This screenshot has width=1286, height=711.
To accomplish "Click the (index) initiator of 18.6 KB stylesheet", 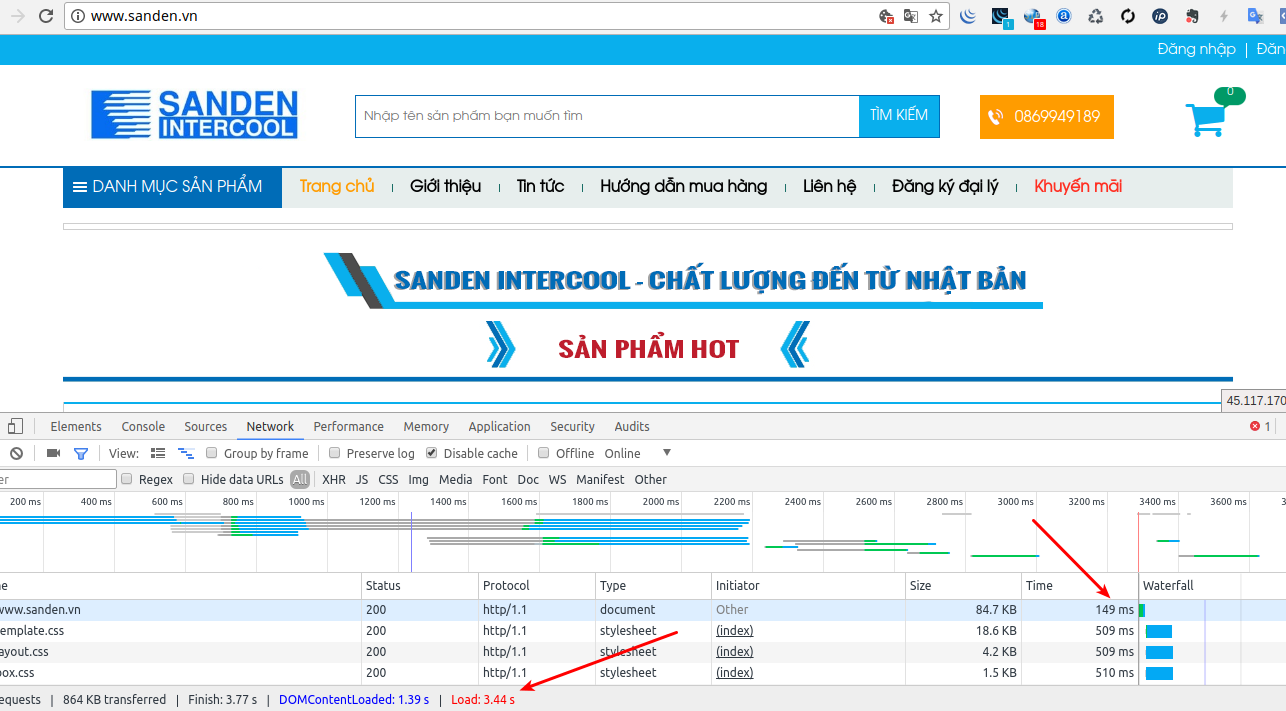I will pyautogui.click(x=734, y=631).
